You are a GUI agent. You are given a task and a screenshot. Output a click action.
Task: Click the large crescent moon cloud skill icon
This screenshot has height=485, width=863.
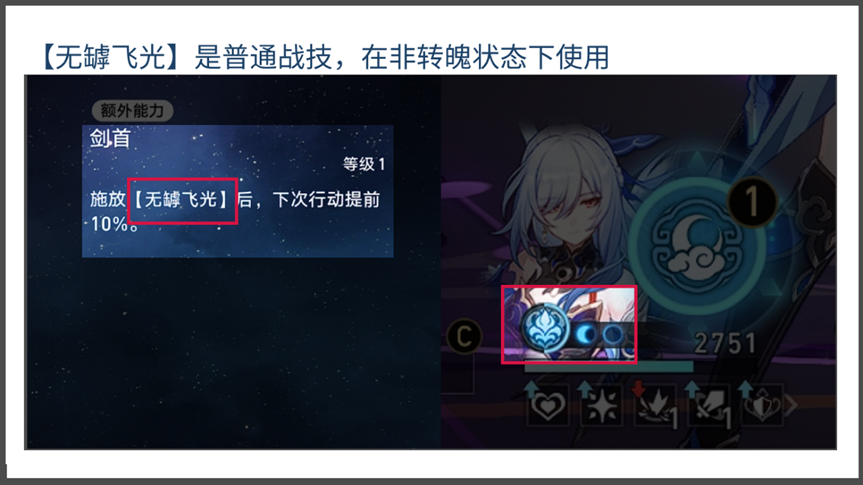click(x=697, y=246)
